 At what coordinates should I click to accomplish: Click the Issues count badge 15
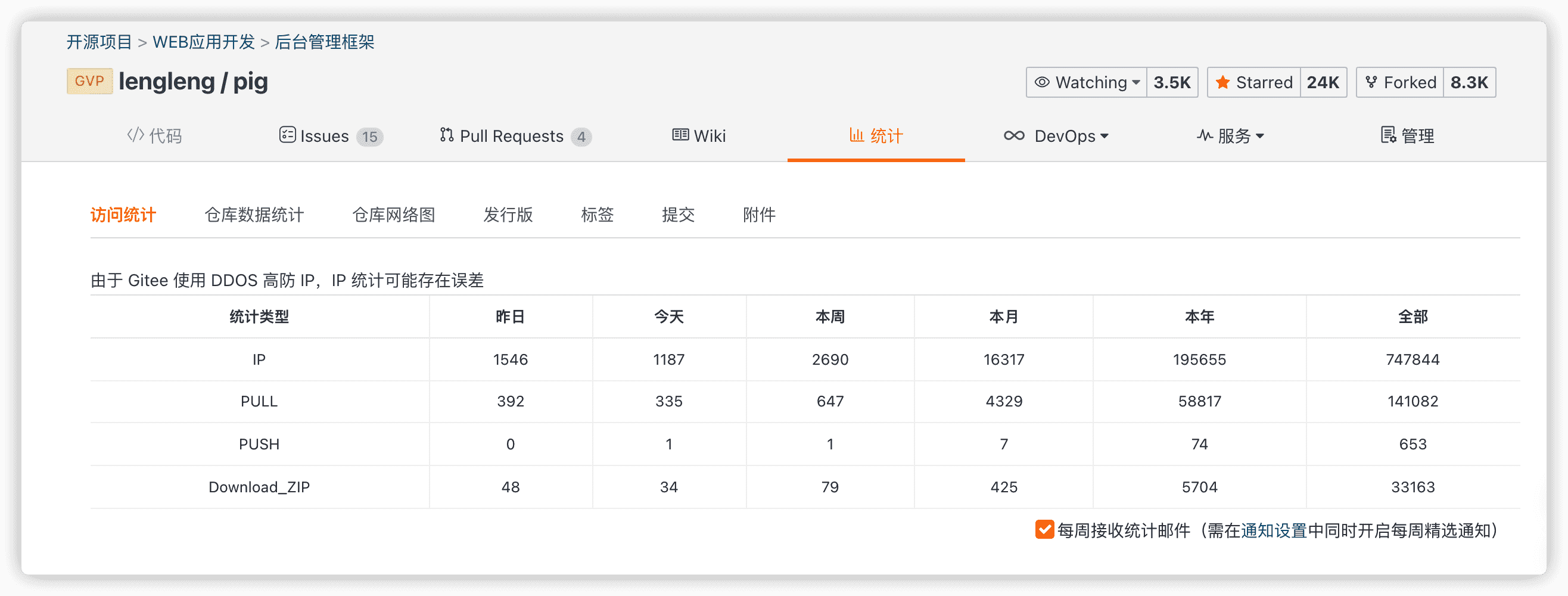[369, 136]
